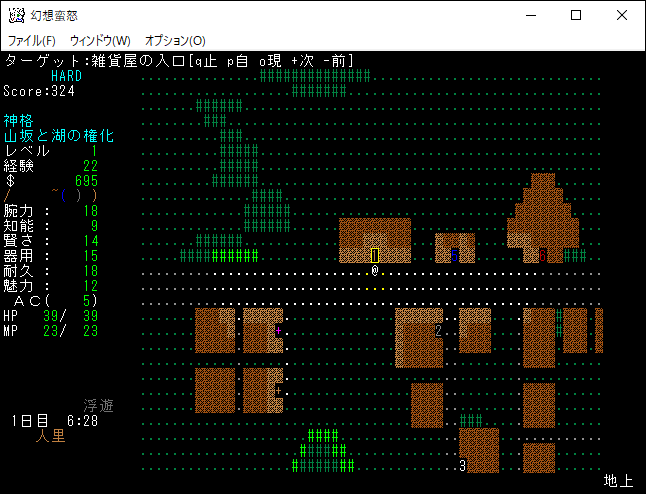
Task: Click the MP 23/23 status line
Action: (50, 331)
